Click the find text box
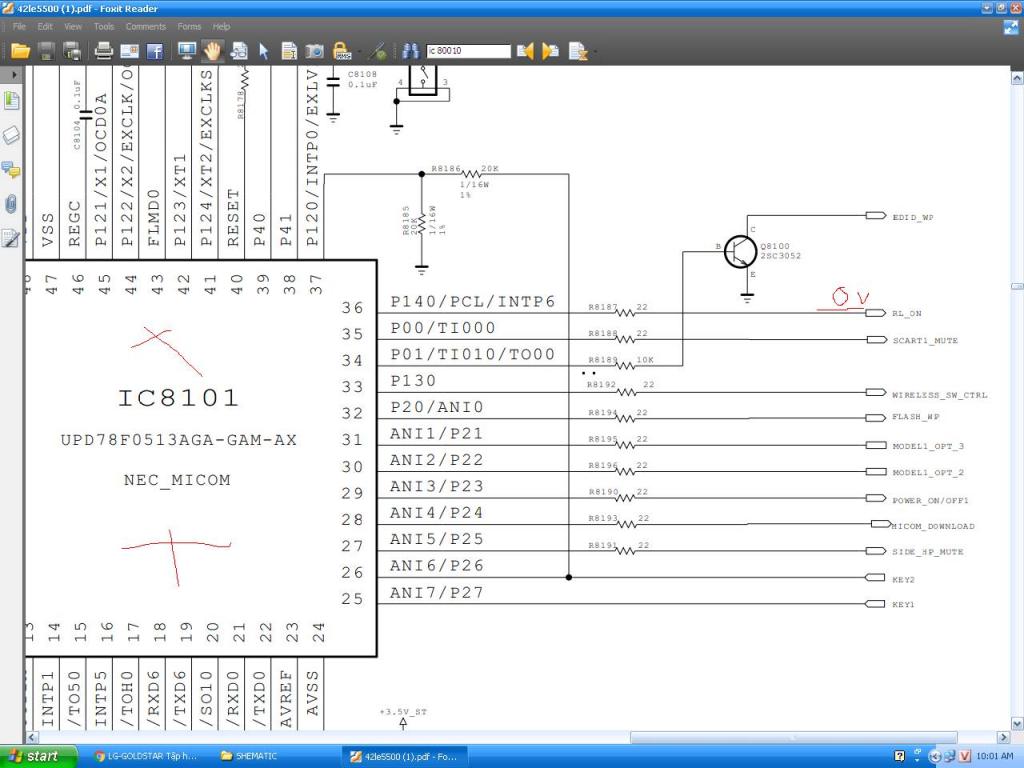This screenshot has height=768, width=1024. point(468,51)
